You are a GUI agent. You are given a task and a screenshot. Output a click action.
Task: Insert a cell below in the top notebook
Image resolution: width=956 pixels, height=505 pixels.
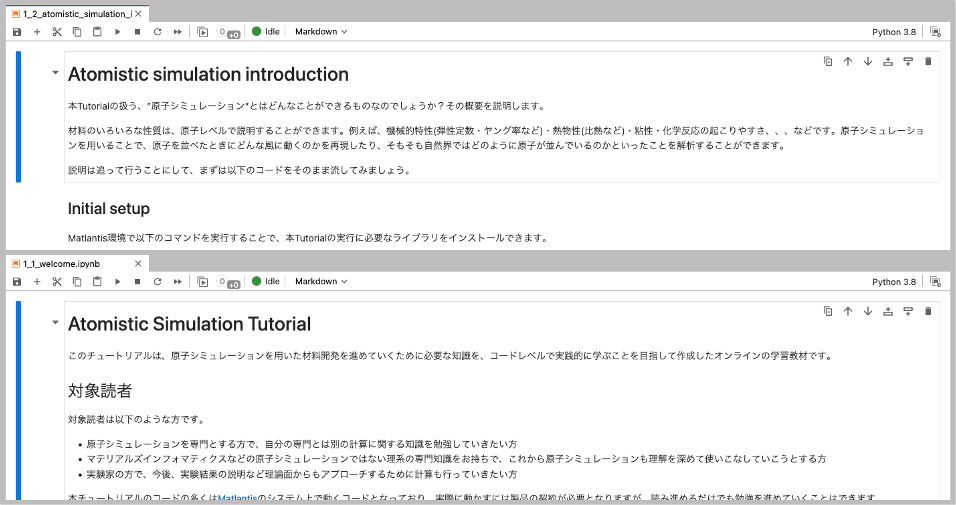37,32
